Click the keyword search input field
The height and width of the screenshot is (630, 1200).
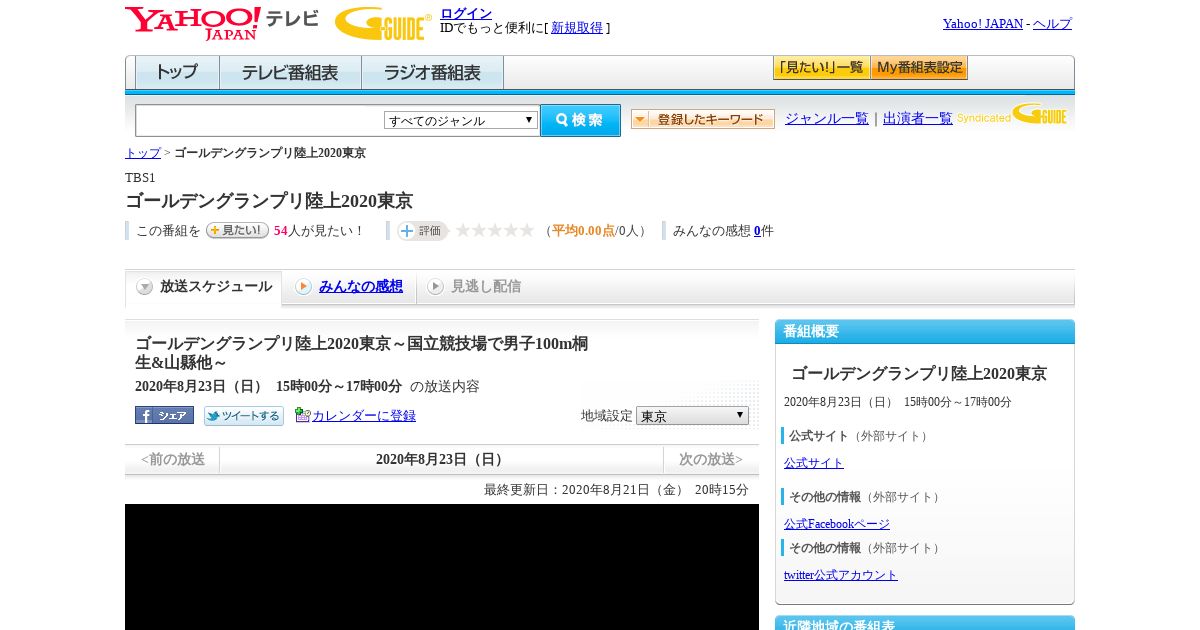(260, 120)
